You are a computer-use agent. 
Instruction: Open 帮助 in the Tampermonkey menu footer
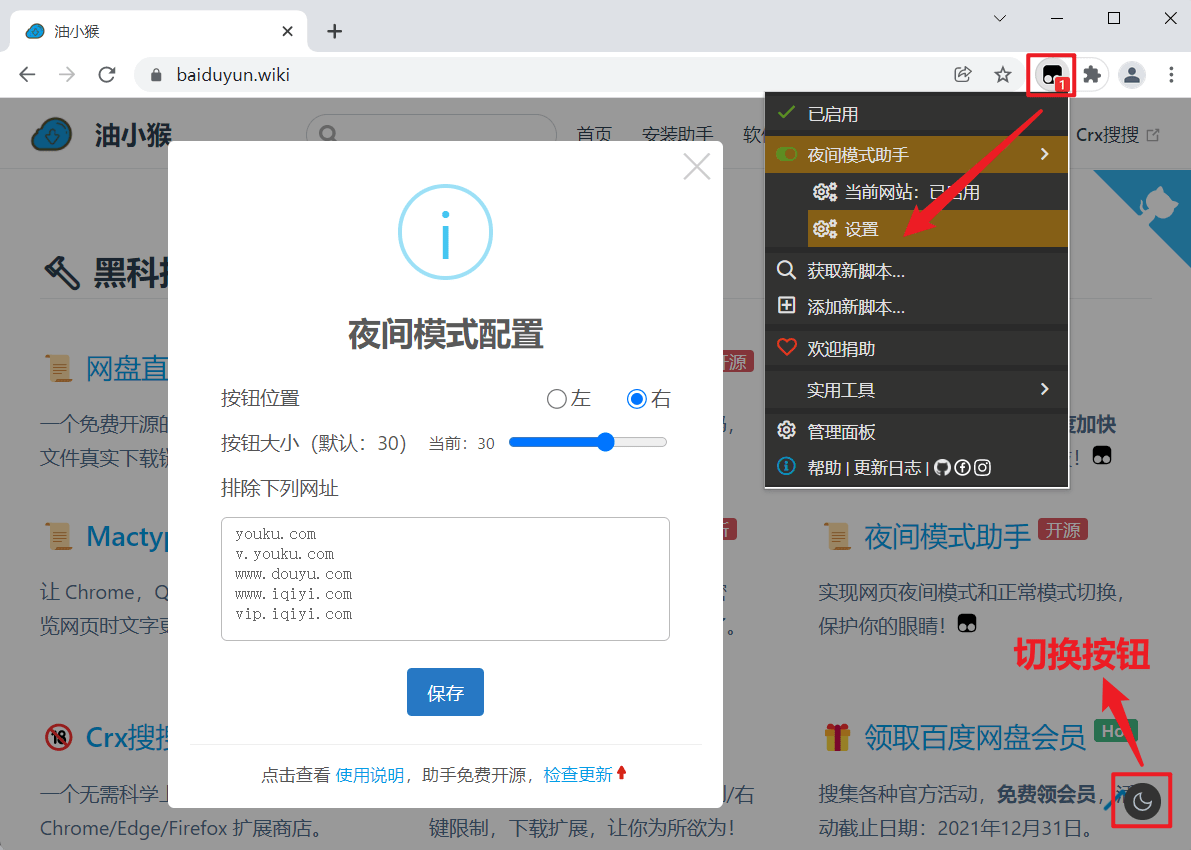pyautogui.click(x=824, y=467)
